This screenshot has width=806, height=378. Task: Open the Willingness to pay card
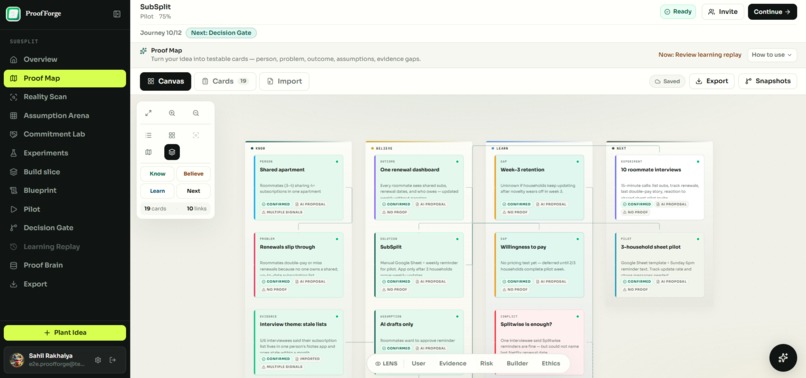(539, 265)
